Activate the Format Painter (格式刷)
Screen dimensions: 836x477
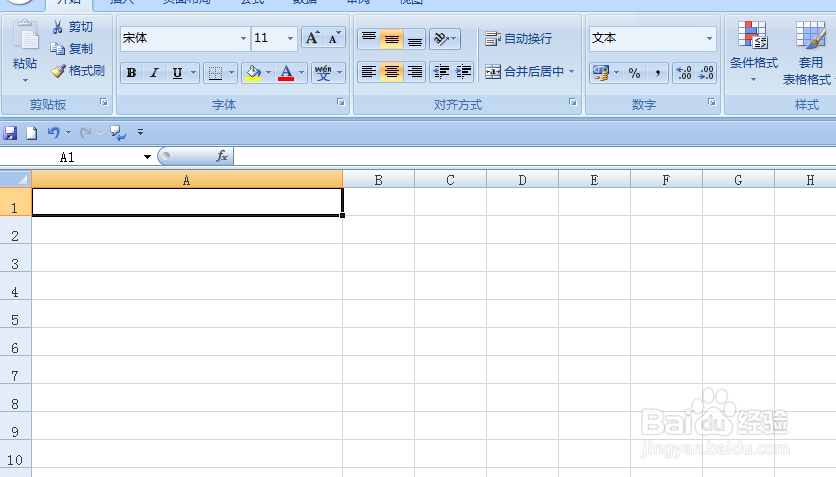pyautogui.click(x=78, y=70)
